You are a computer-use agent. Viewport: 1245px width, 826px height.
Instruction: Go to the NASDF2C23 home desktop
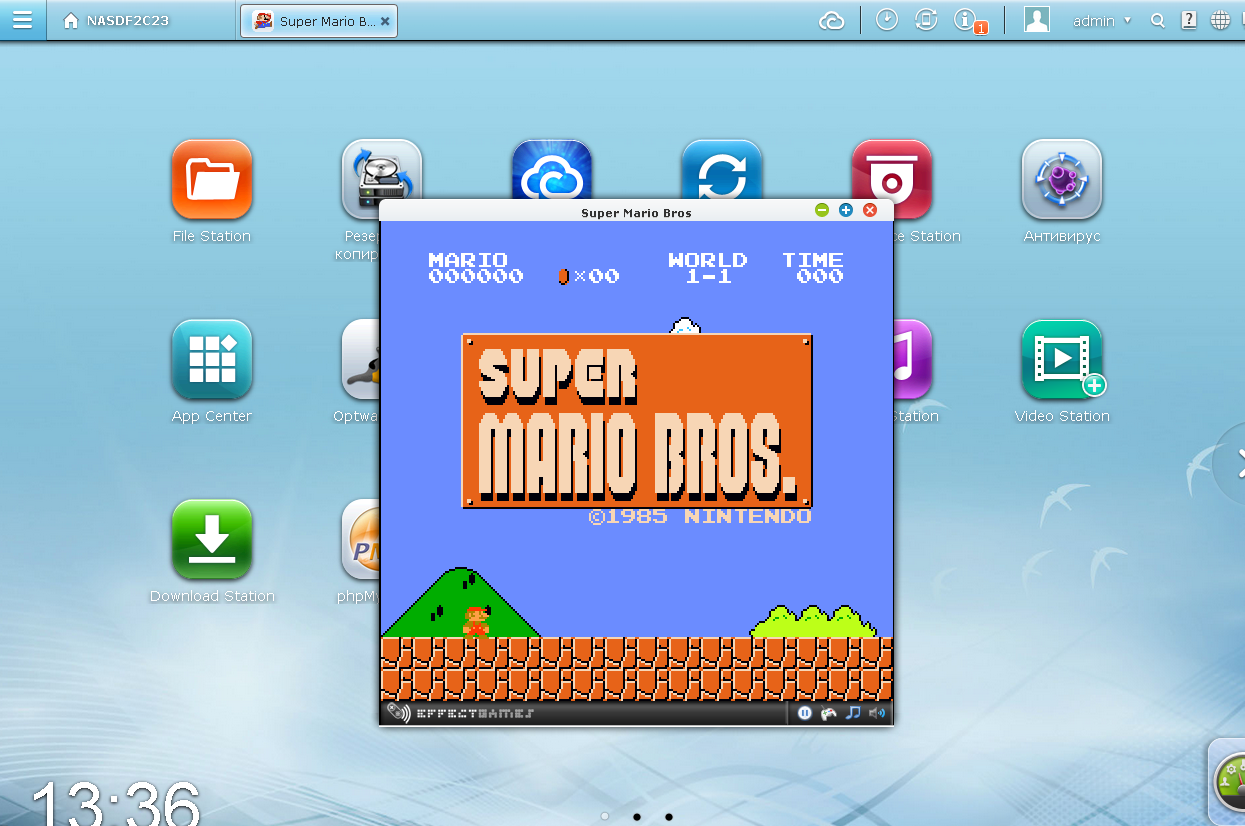click(x=116, y=21)
